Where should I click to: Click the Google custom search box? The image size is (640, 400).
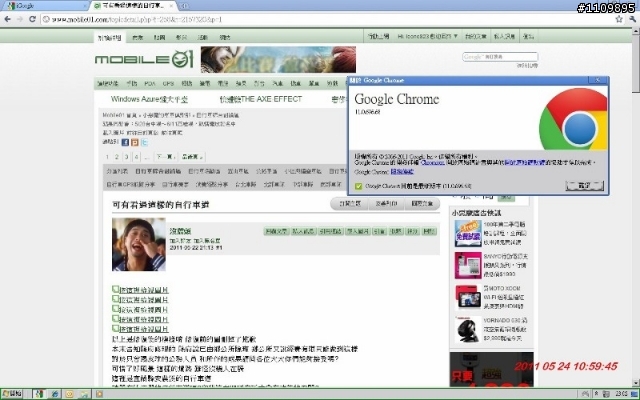click(x=500, y=57)
